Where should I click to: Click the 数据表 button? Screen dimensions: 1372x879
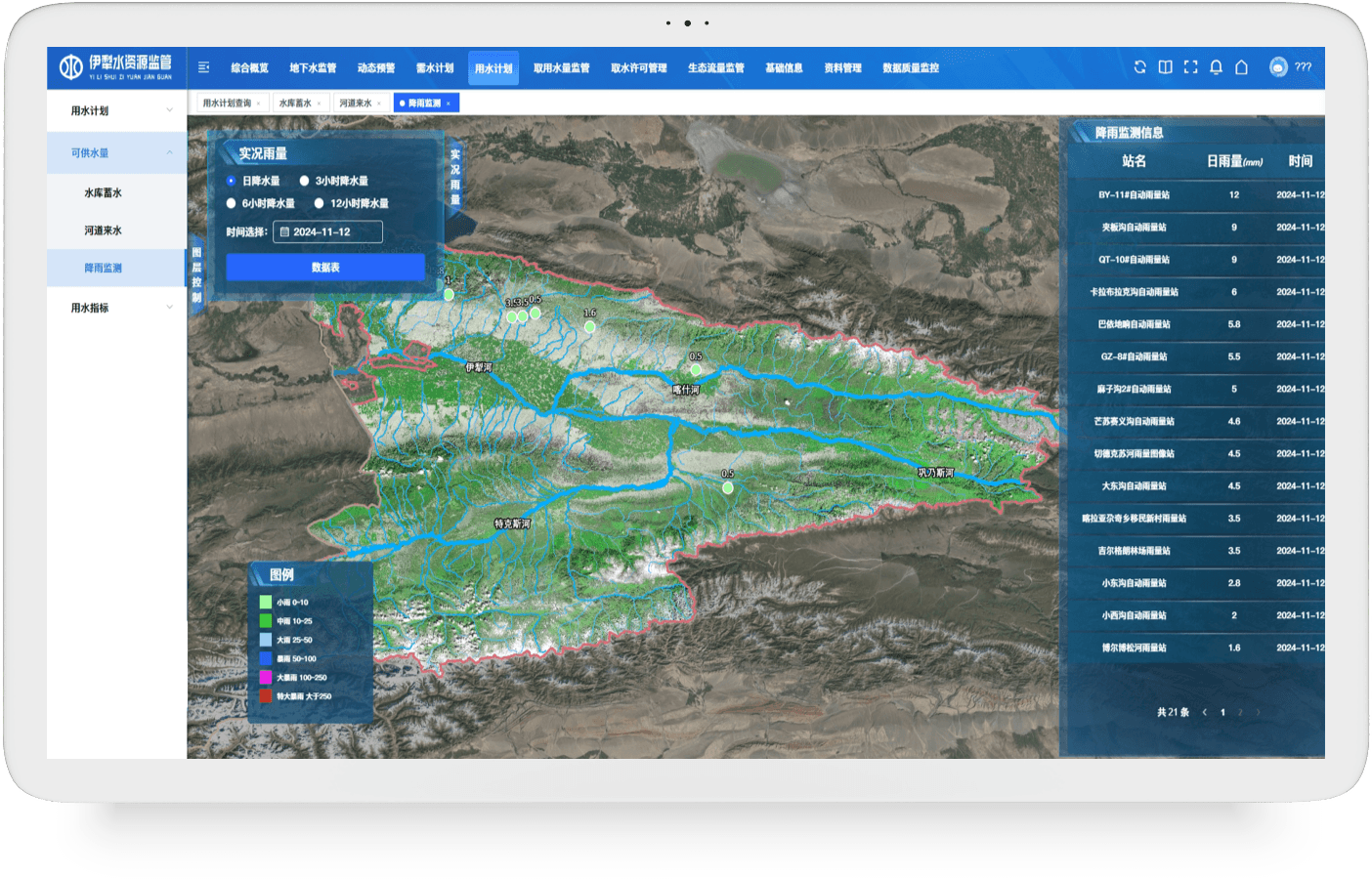pos(325,268)
